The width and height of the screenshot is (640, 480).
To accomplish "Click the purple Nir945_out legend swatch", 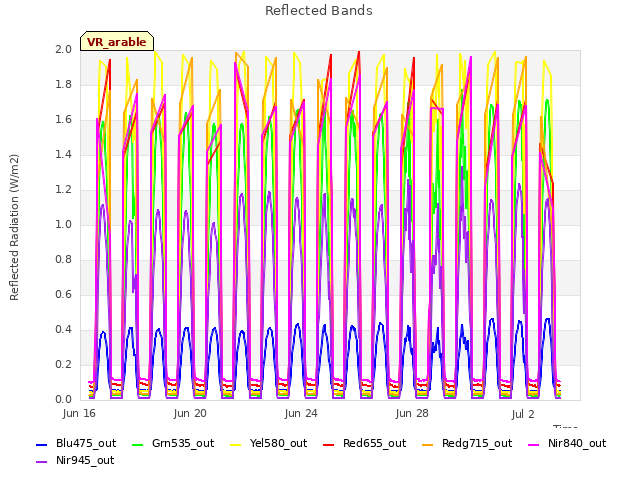I will (x=42, y=462).
